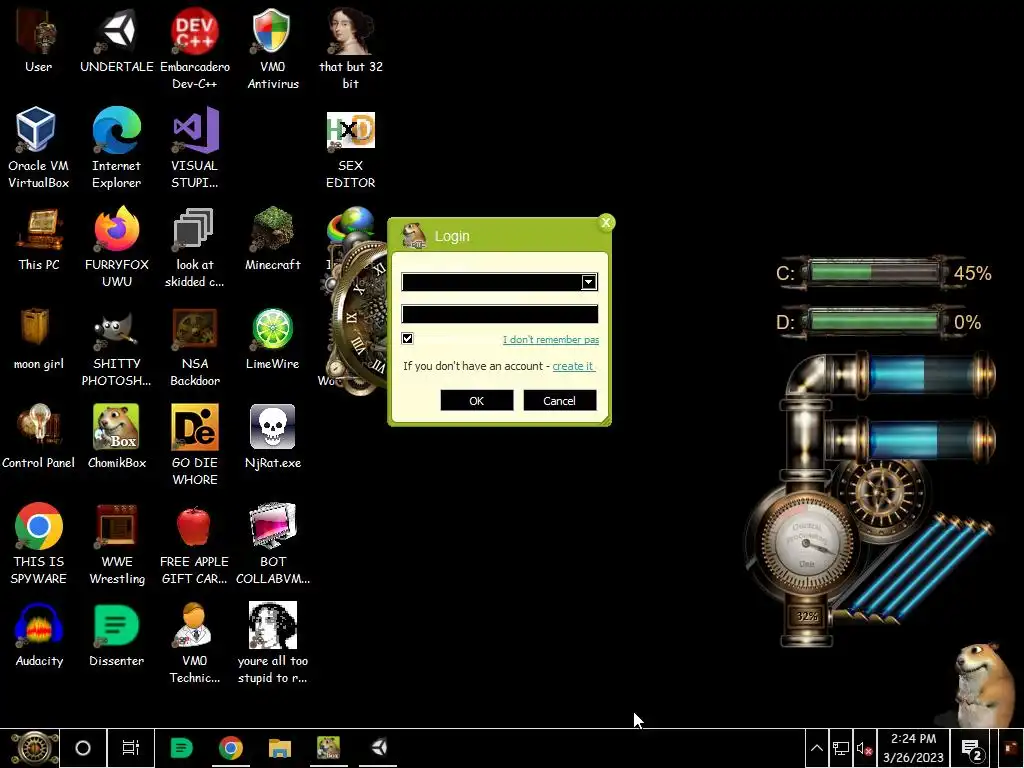Switch to Chrome in the taskbar
Image resolution: width=1024 pixels, height=768 pixels.
click(231, 748)
